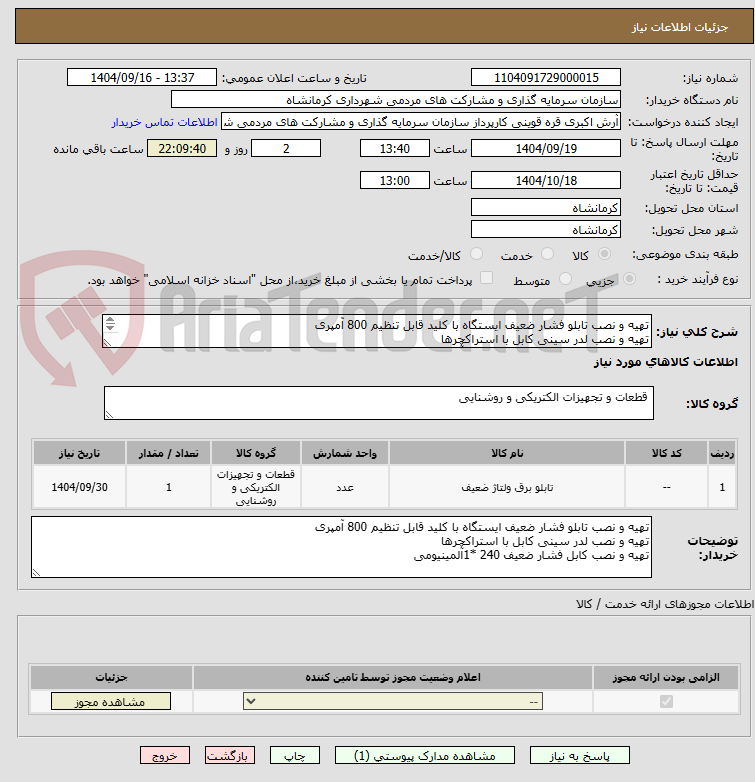The height and width of the screenshot is (782, 755).
Task: Open the اعلام وضعیت مجوز dropdown
Action: click(393, 701)
